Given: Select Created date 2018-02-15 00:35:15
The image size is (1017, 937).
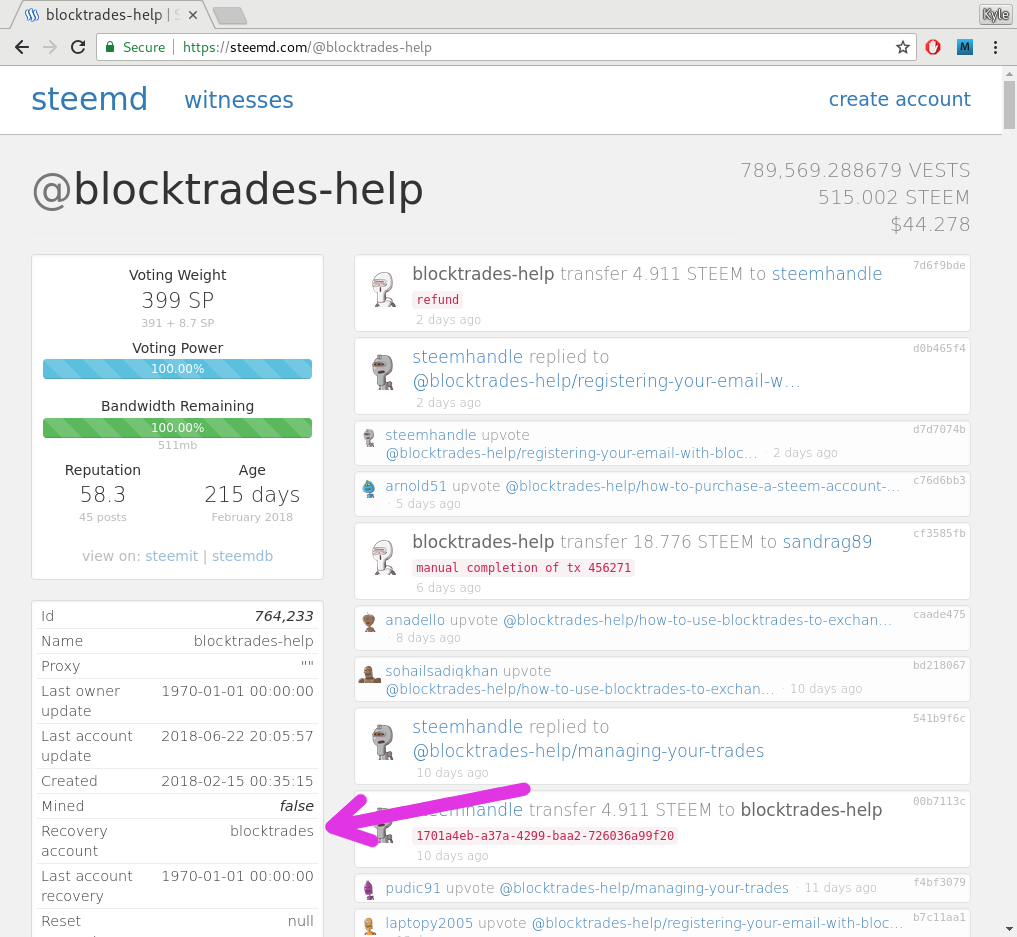Looking at the screenshot, I should point(237,781).
